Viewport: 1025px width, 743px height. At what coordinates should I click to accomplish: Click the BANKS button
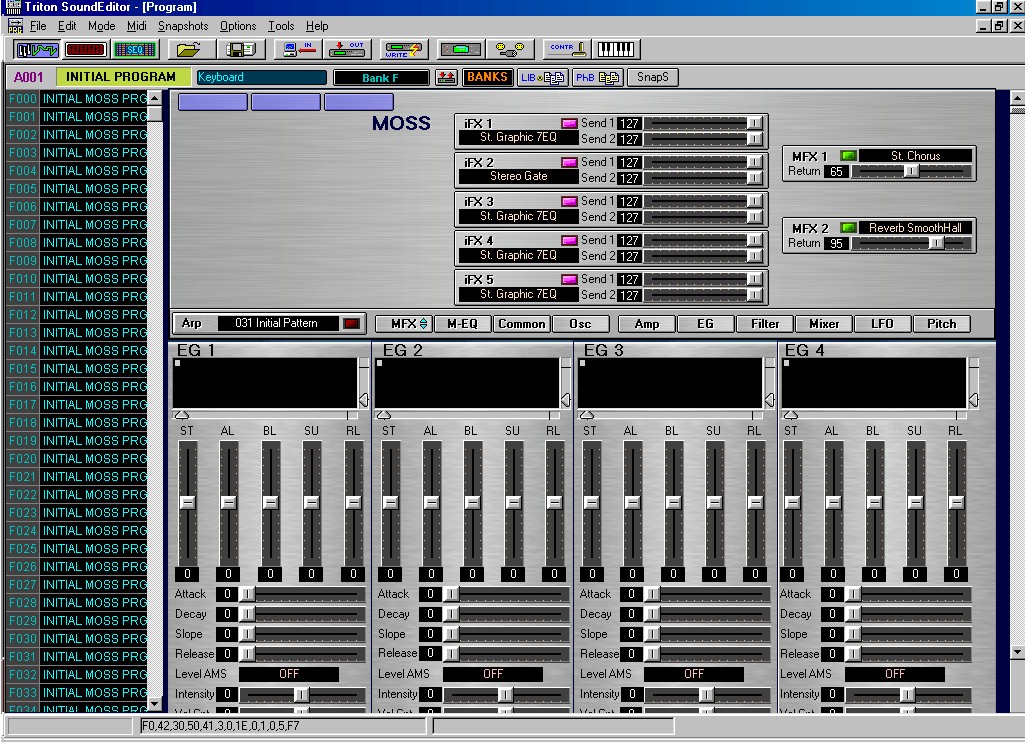click(x=487, y=77)
